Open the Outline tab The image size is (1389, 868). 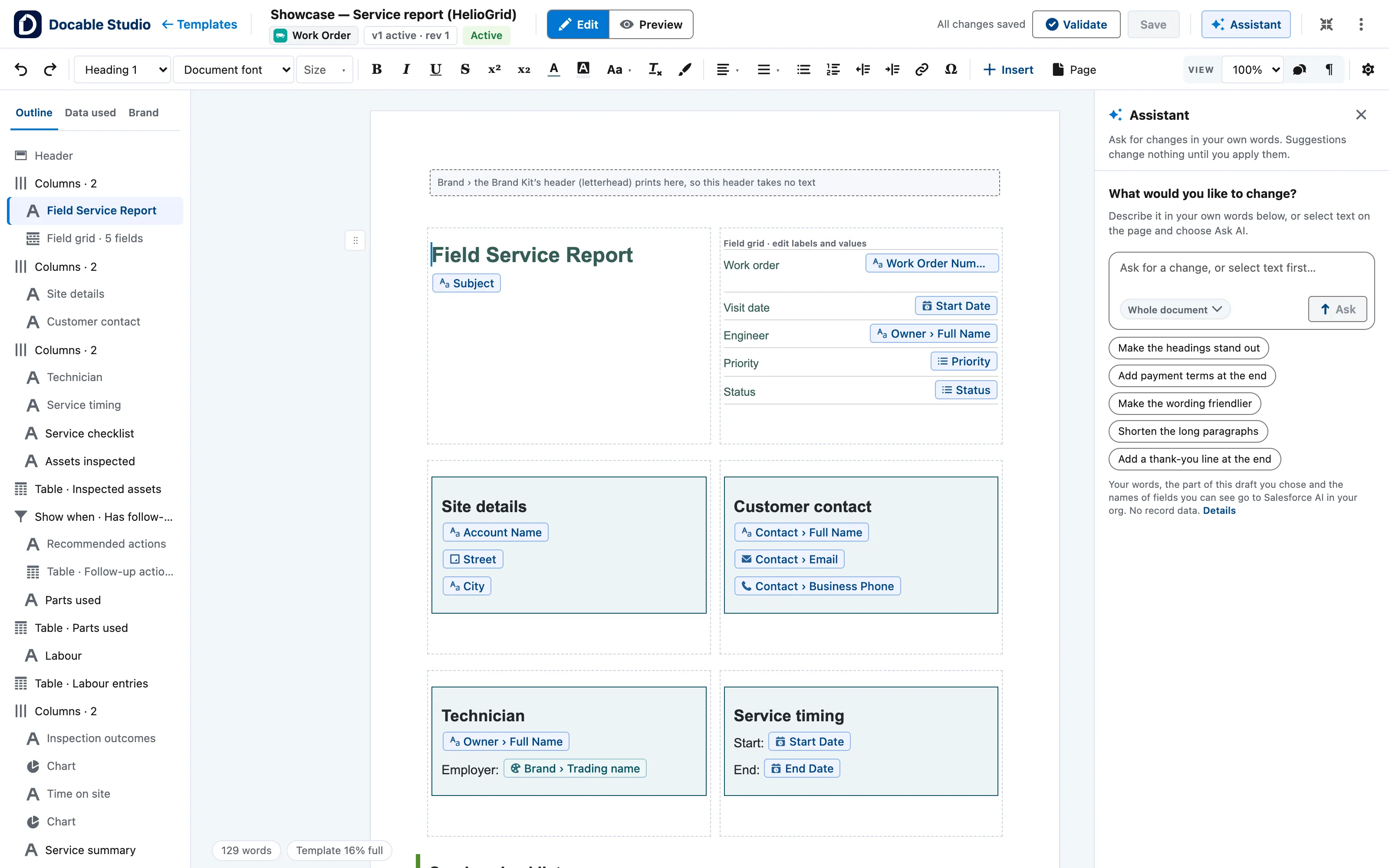(34, 112)
